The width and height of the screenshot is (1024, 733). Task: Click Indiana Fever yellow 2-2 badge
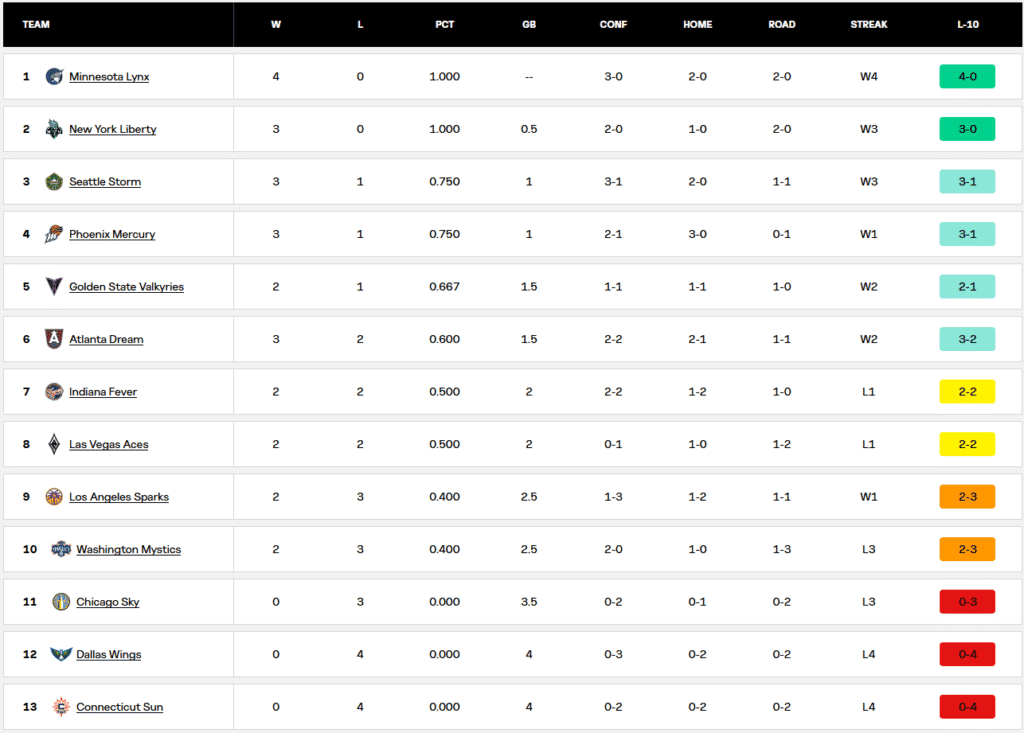click(967, 392)
